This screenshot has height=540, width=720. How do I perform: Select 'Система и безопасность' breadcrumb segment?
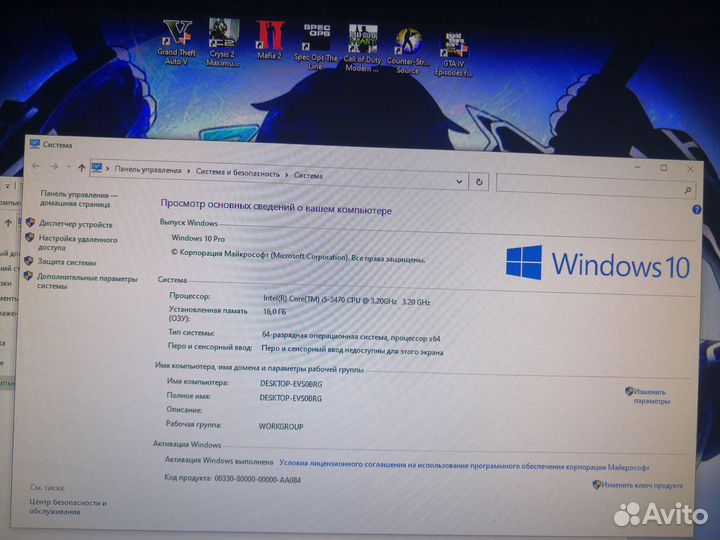pos(238,173)
